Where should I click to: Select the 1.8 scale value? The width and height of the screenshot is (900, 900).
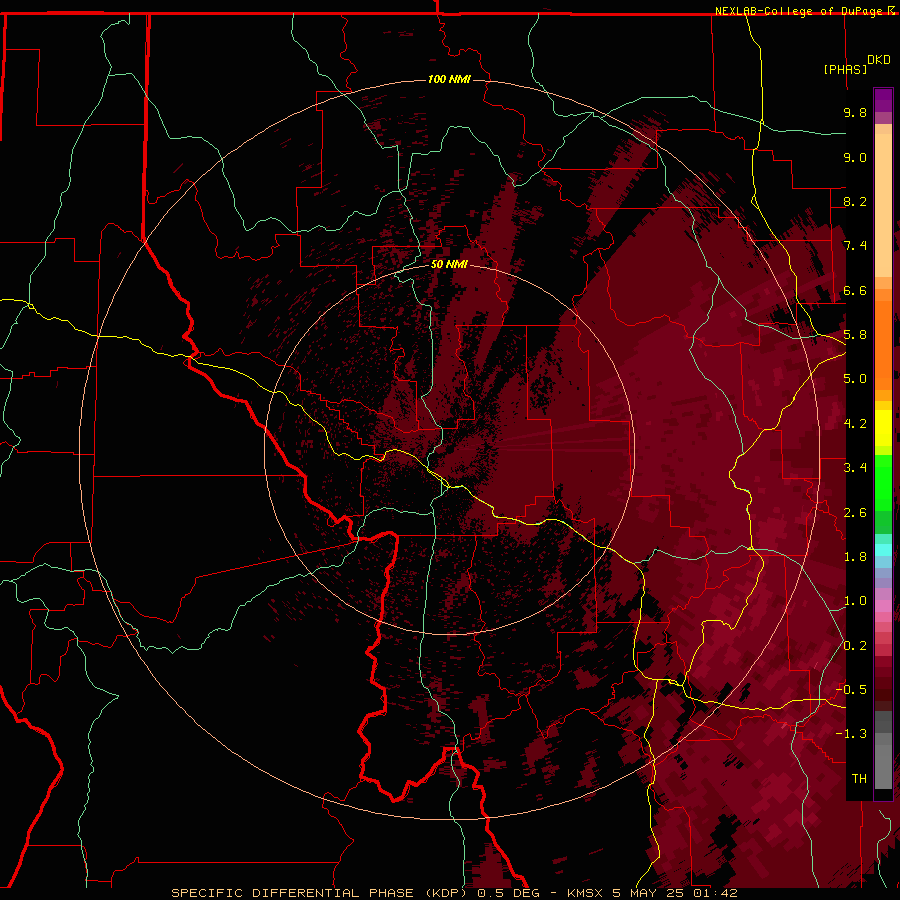click(855, 557)
